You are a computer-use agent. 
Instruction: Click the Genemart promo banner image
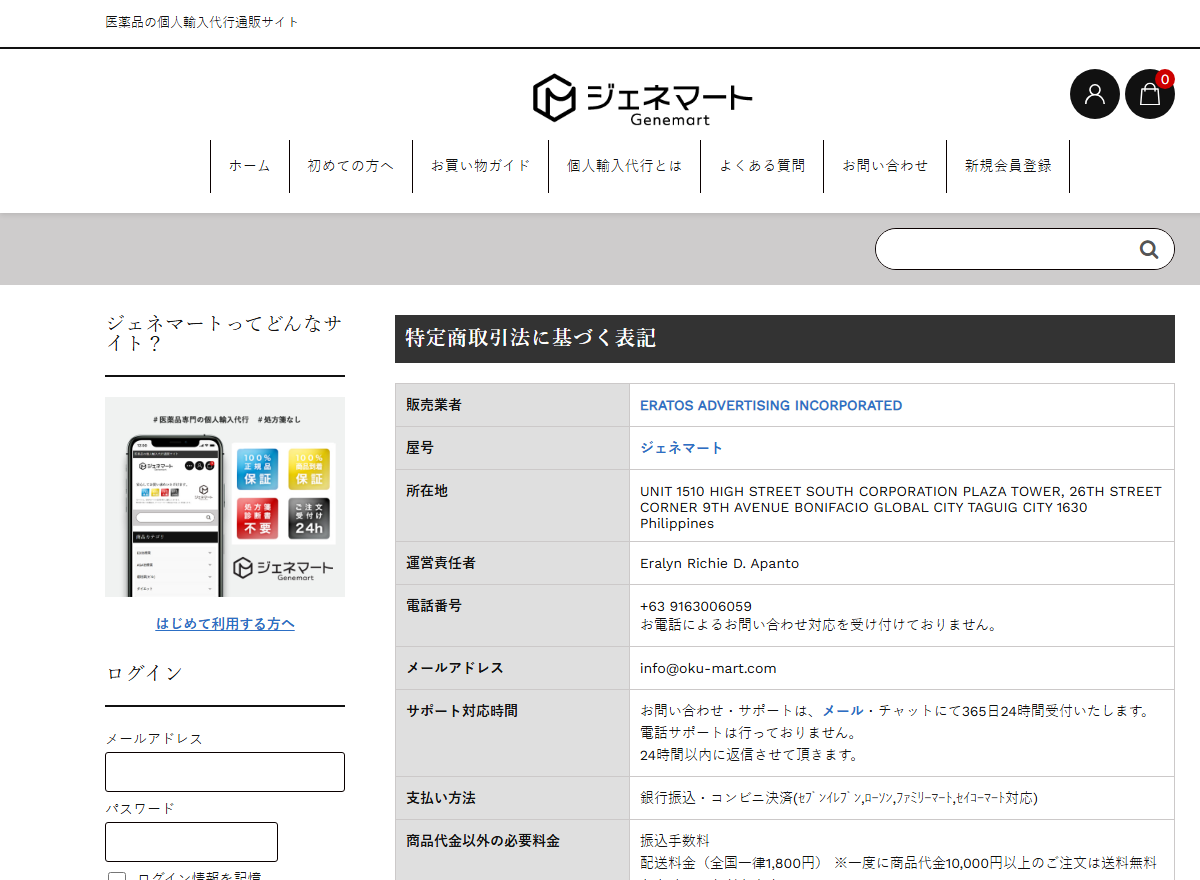point(225,497)
